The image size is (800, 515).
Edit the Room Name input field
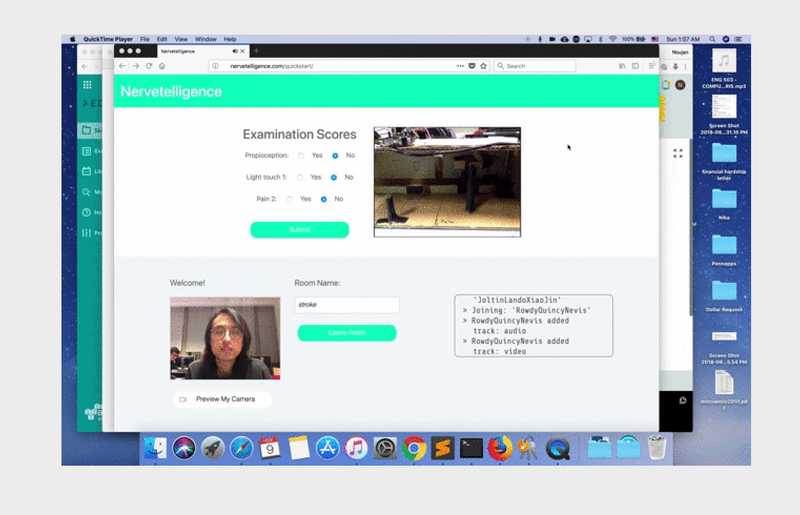click(347, 305)
